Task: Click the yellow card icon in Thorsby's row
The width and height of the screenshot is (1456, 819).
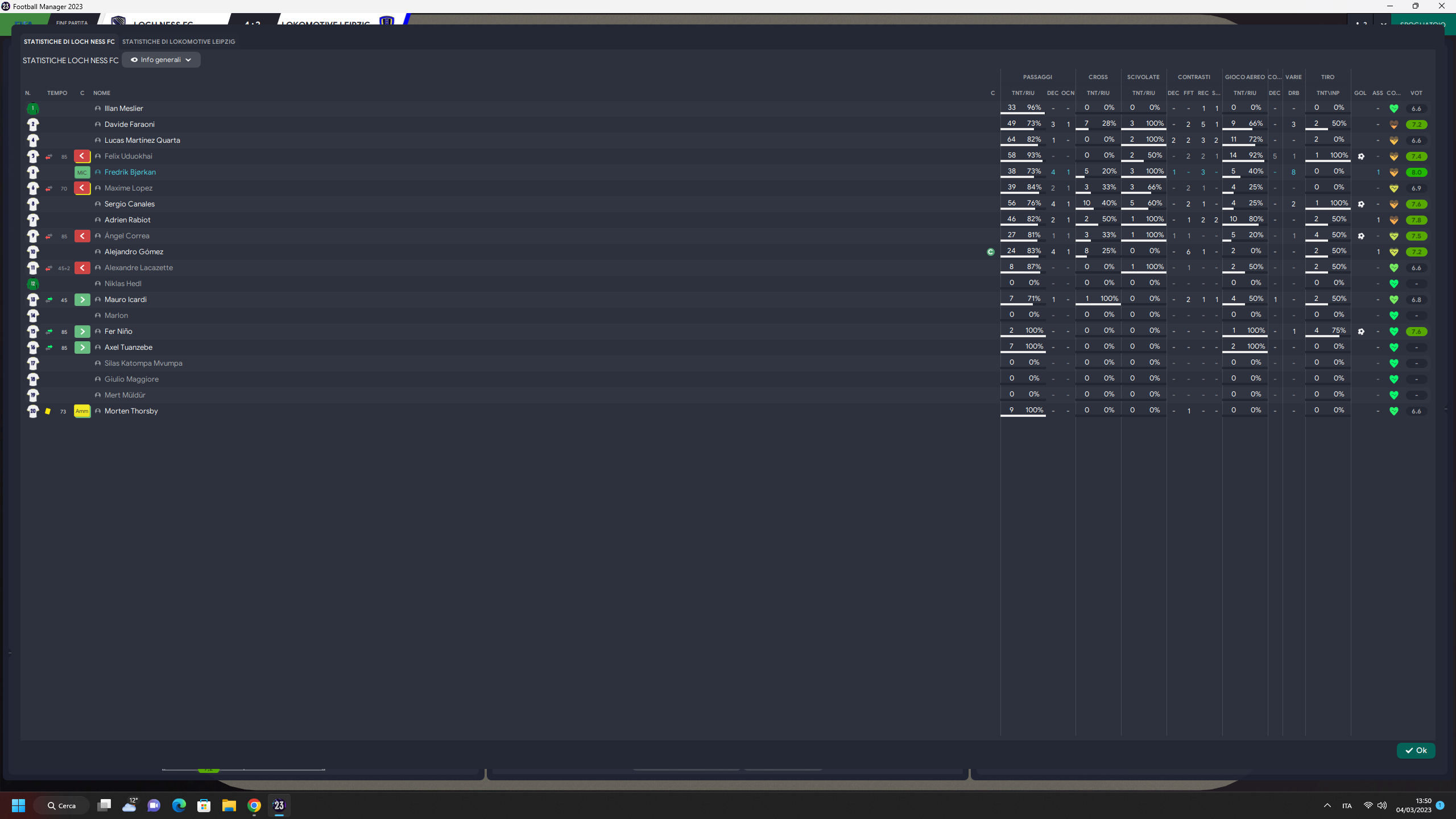Action: 48,411
